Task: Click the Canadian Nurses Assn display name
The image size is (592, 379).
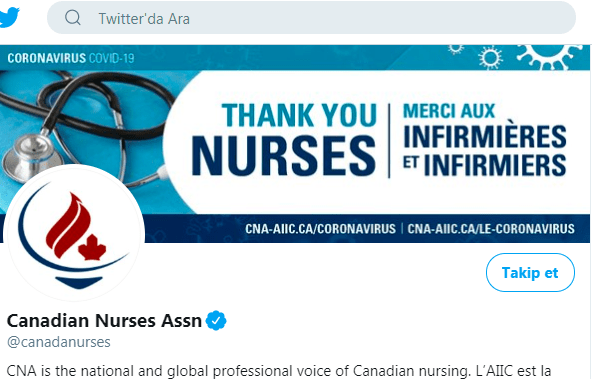Action: (x=104, y=320)
